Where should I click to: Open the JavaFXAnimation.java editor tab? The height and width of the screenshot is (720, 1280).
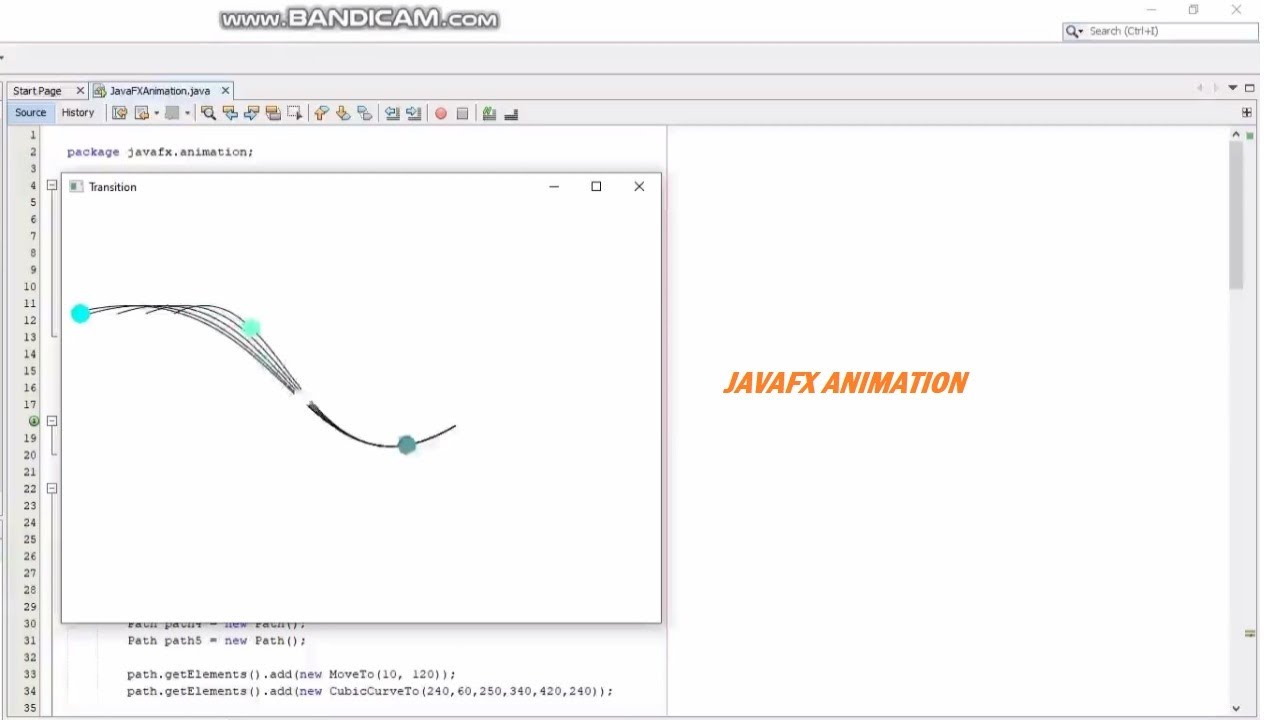[x=160, y=91]
